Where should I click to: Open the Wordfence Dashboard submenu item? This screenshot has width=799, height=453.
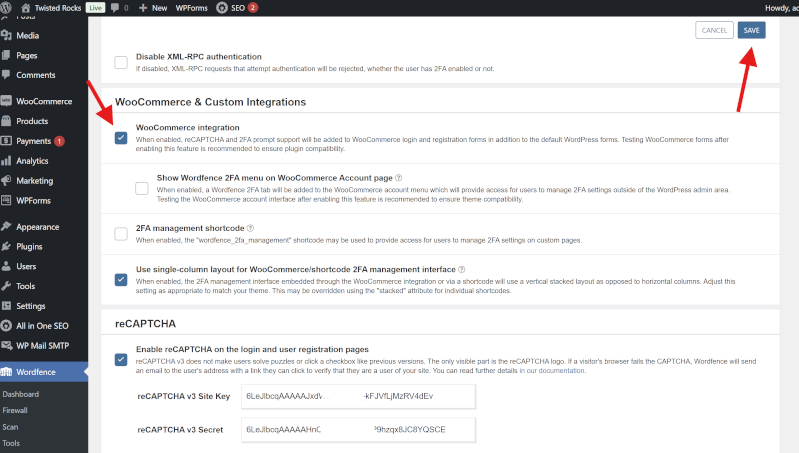(20, 394)
